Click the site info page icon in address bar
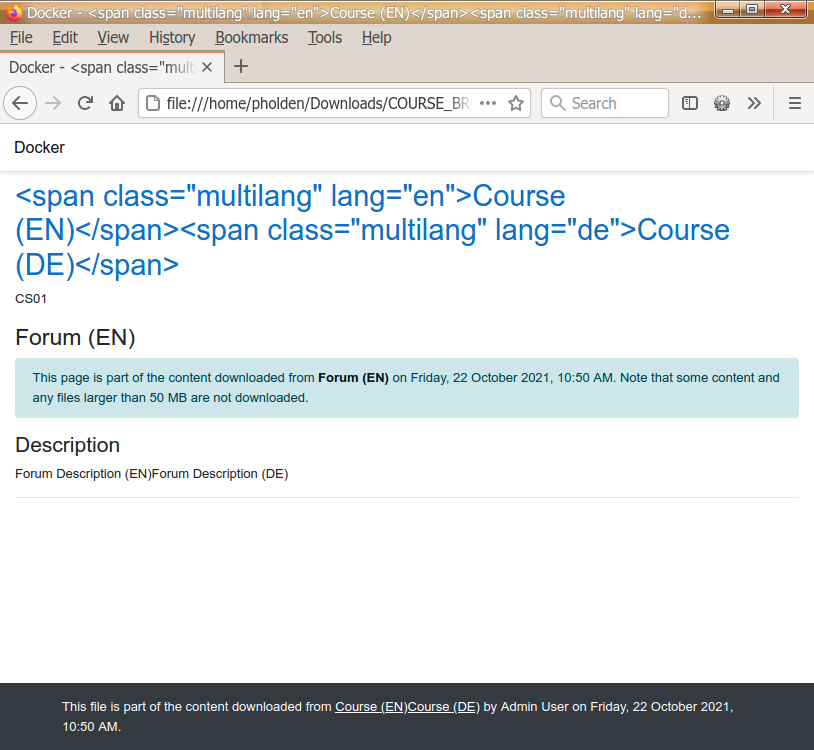This screenshot has height=750, width=814. click(153, 103)
